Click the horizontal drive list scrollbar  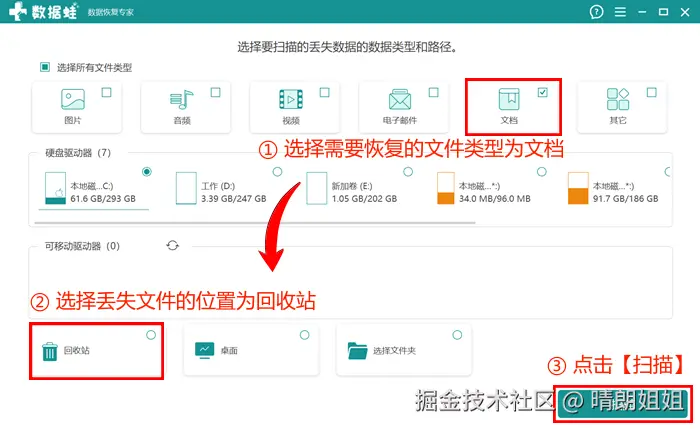(255, 222)
